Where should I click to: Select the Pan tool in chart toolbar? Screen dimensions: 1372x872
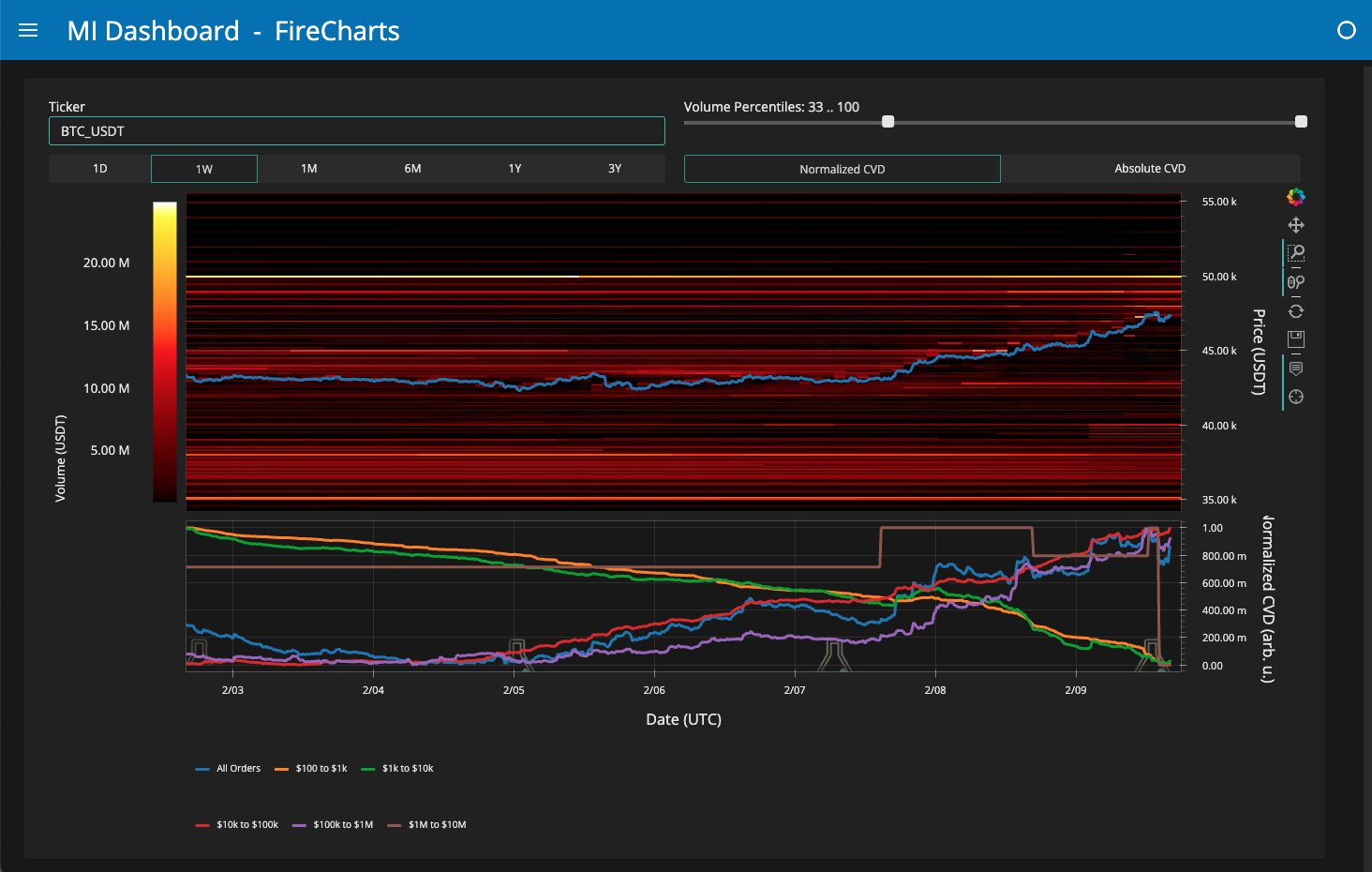[x=1296, y=225]
